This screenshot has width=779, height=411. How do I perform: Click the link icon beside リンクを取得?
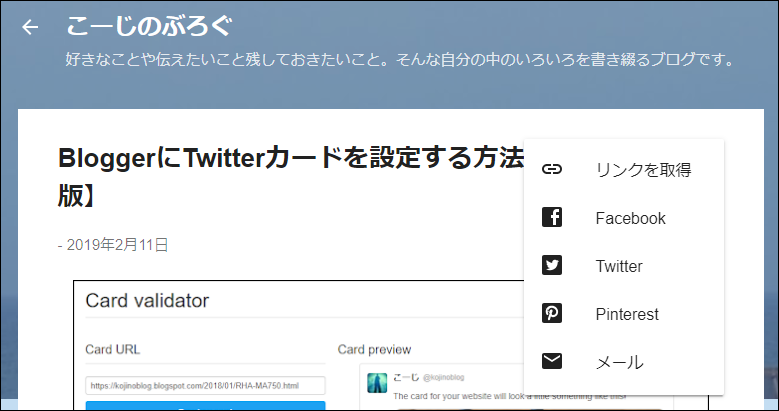coord(552,169)
